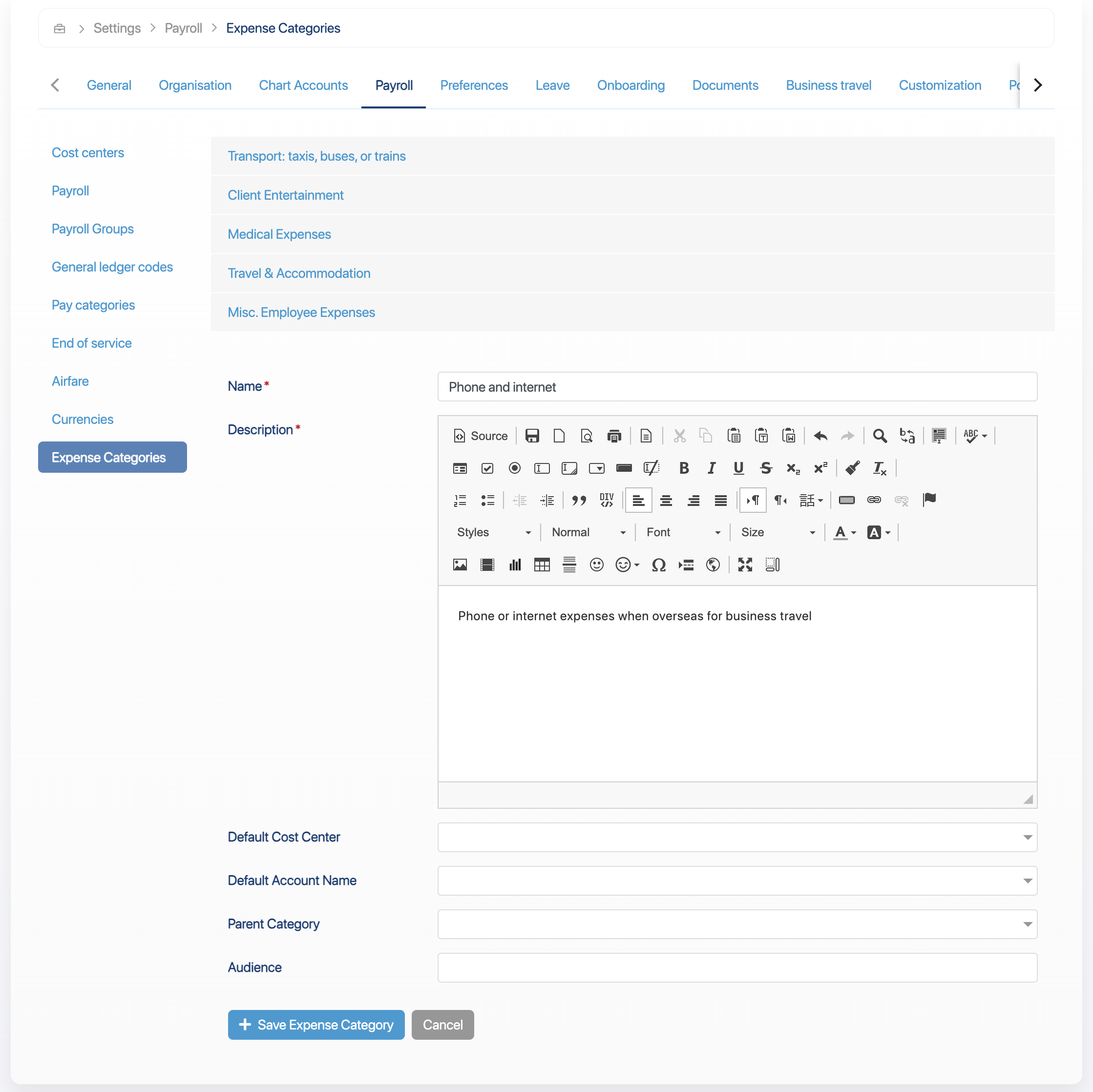Click the Find magnifier icon
The image size is (1093, 1092).
879,436
